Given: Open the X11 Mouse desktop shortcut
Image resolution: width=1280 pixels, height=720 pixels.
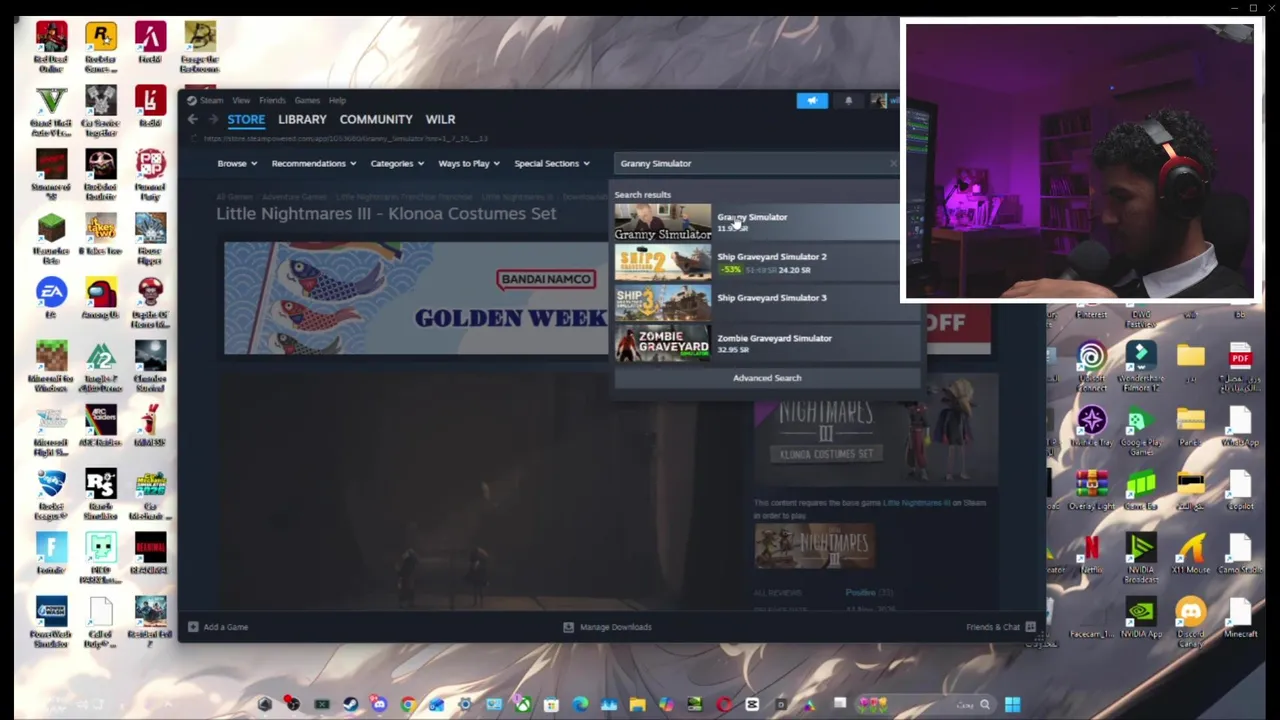Looking at the screenshot, I should (x=1191, y=554).
